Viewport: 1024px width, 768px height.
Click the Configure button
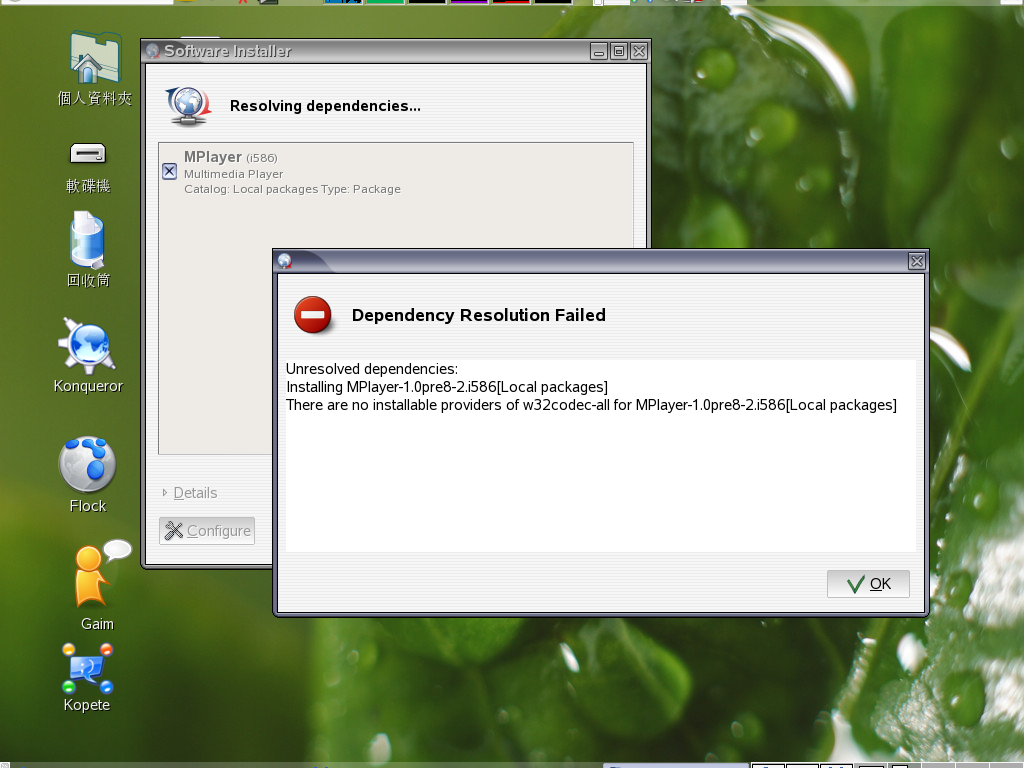[x=207, y=530]
